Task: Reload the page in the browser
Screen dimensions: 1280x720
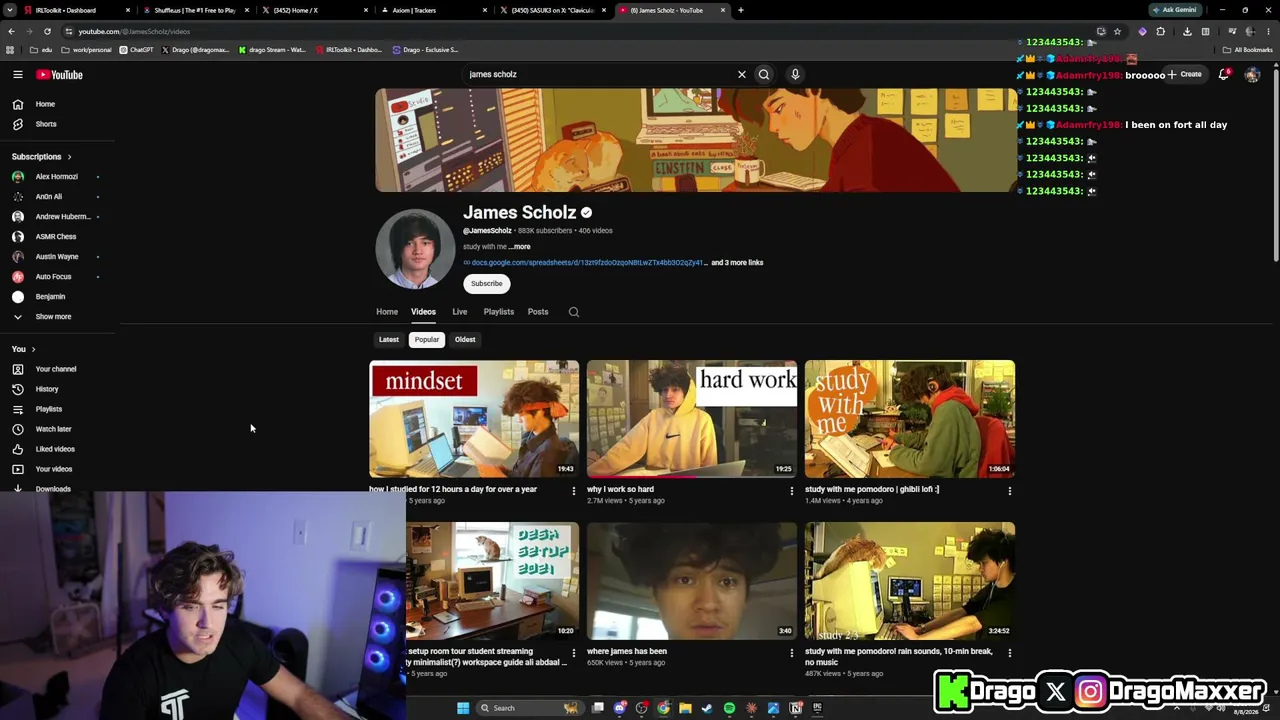Action: click(x=47, y=31)
